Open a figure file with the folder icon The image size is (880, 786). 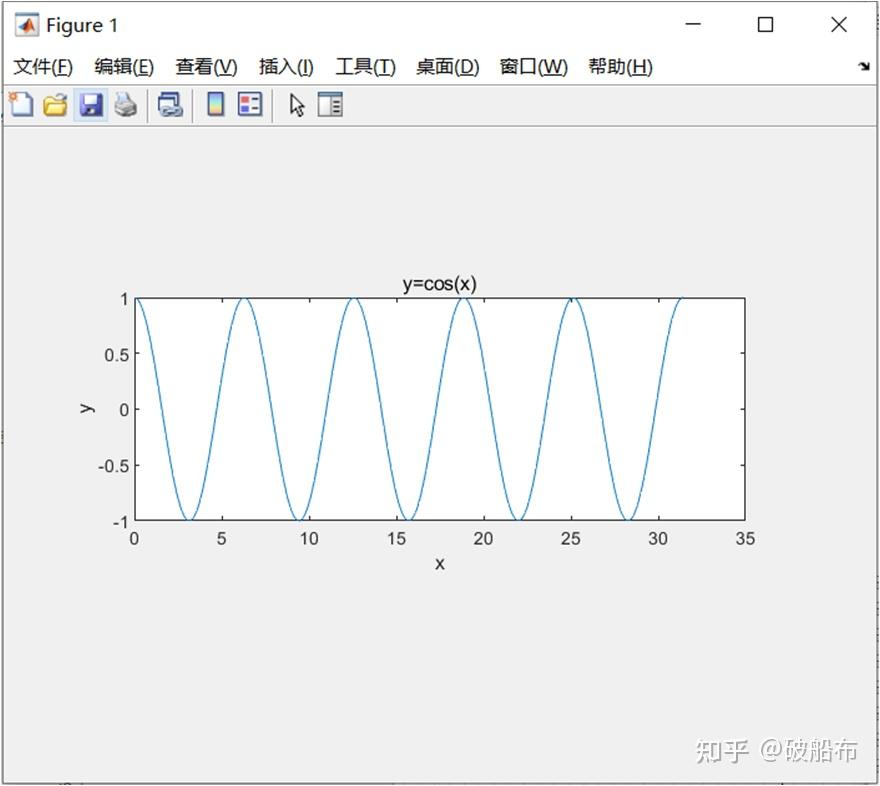[x=56, y=104]
